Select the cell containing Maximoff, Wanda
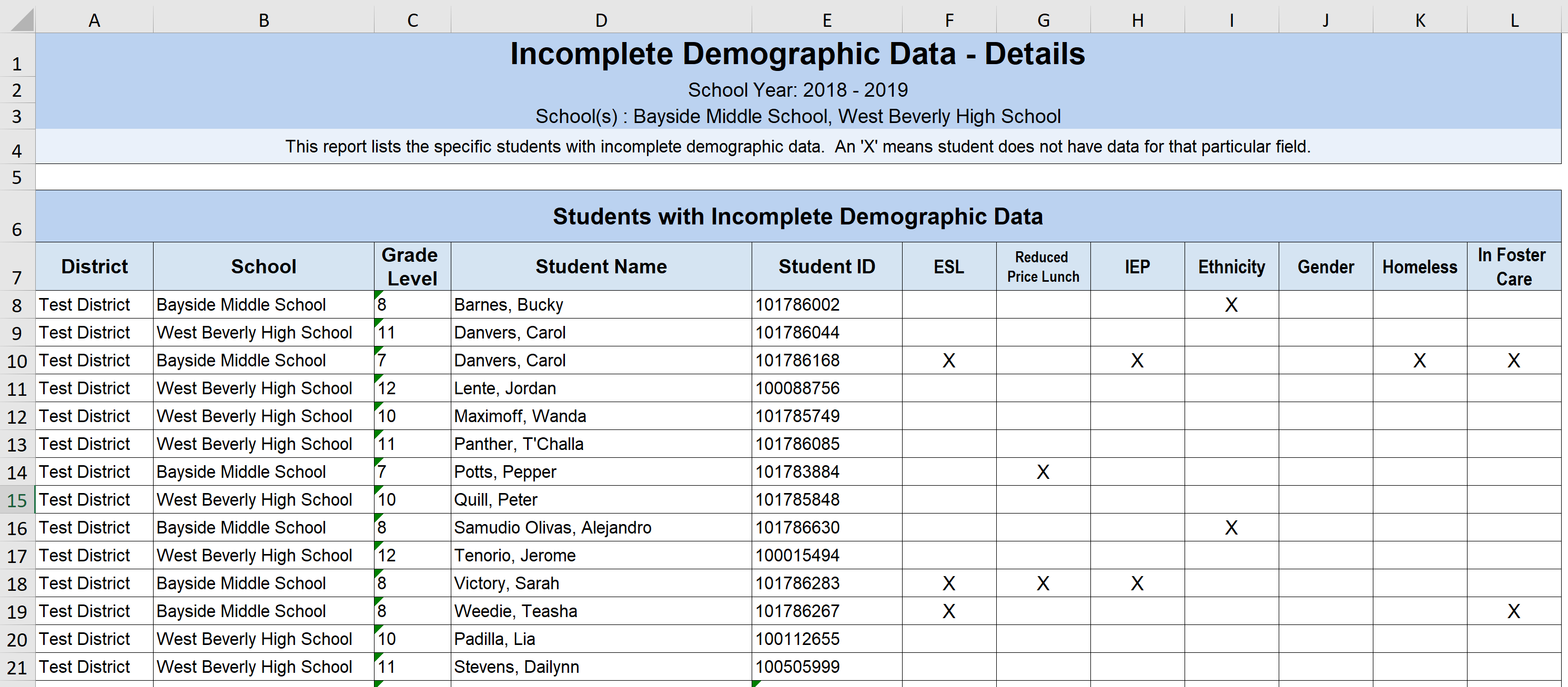Viewport: 1568px width, 687px height. [x=601, y=416]
